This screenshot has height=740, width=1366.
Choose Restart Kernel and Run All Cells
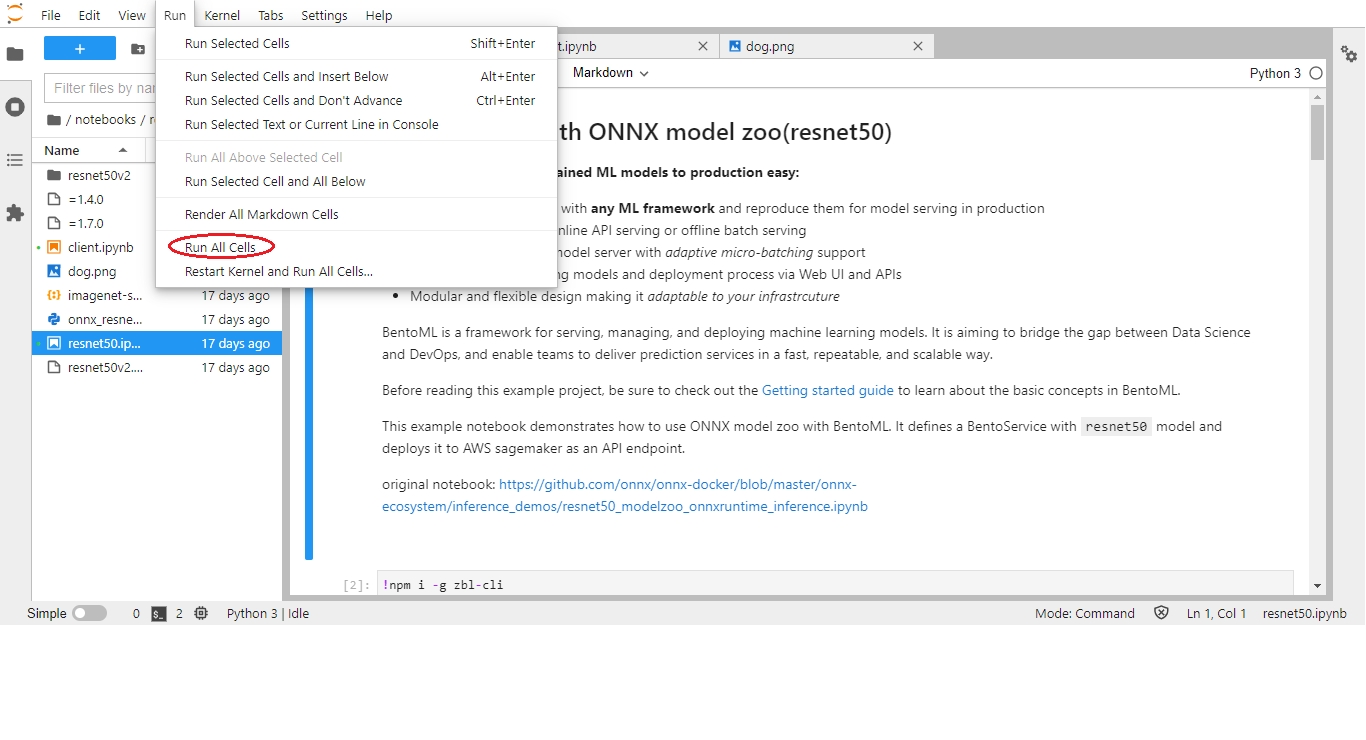tap(278, 271)
